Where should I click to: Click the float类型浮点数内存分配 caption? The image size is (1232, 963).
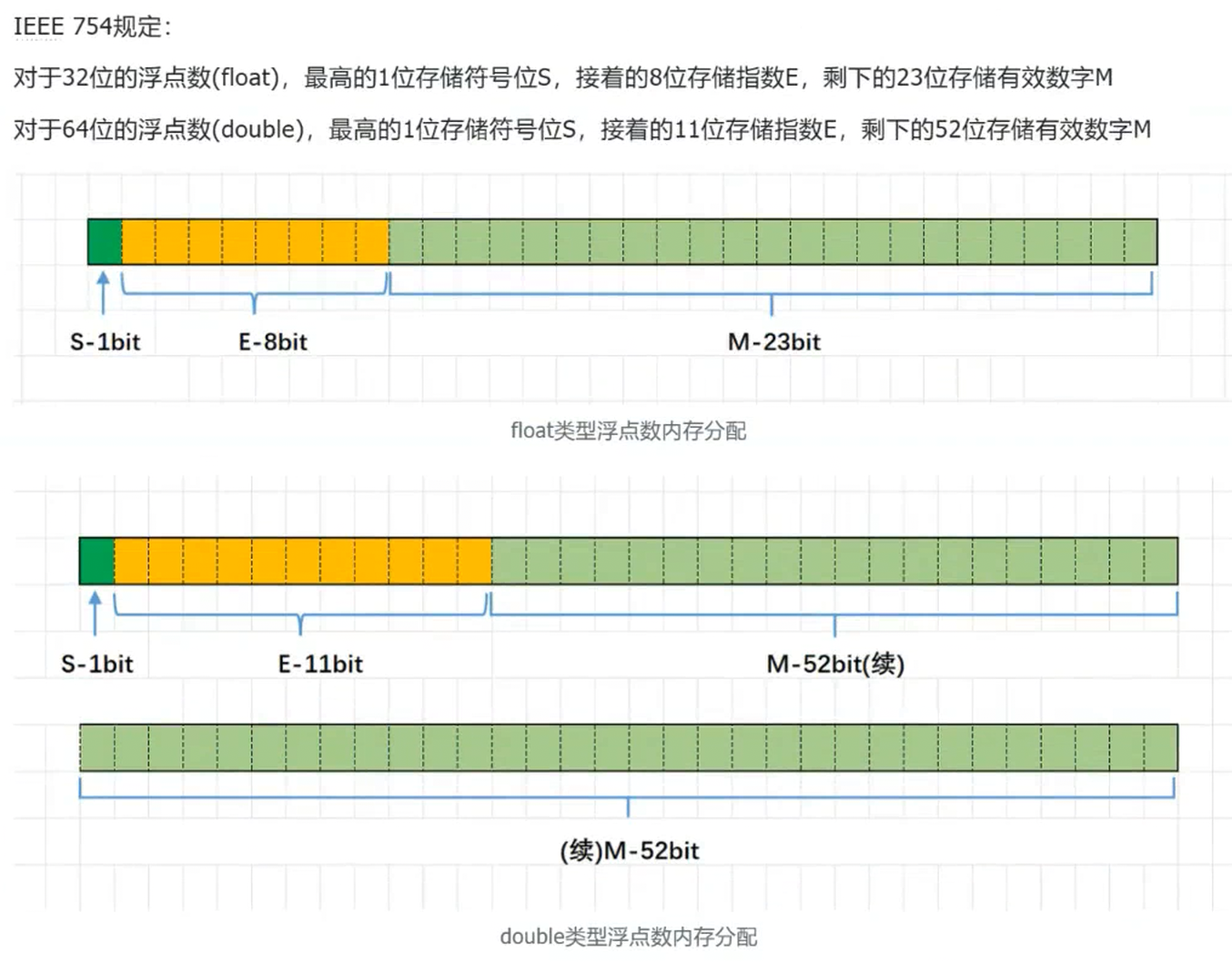pyautogui.click(x=629, y=431)
